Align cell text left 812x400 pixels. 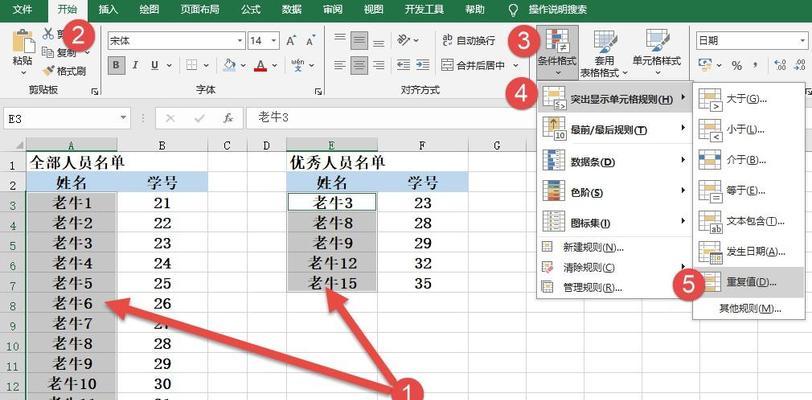[340, 65]
